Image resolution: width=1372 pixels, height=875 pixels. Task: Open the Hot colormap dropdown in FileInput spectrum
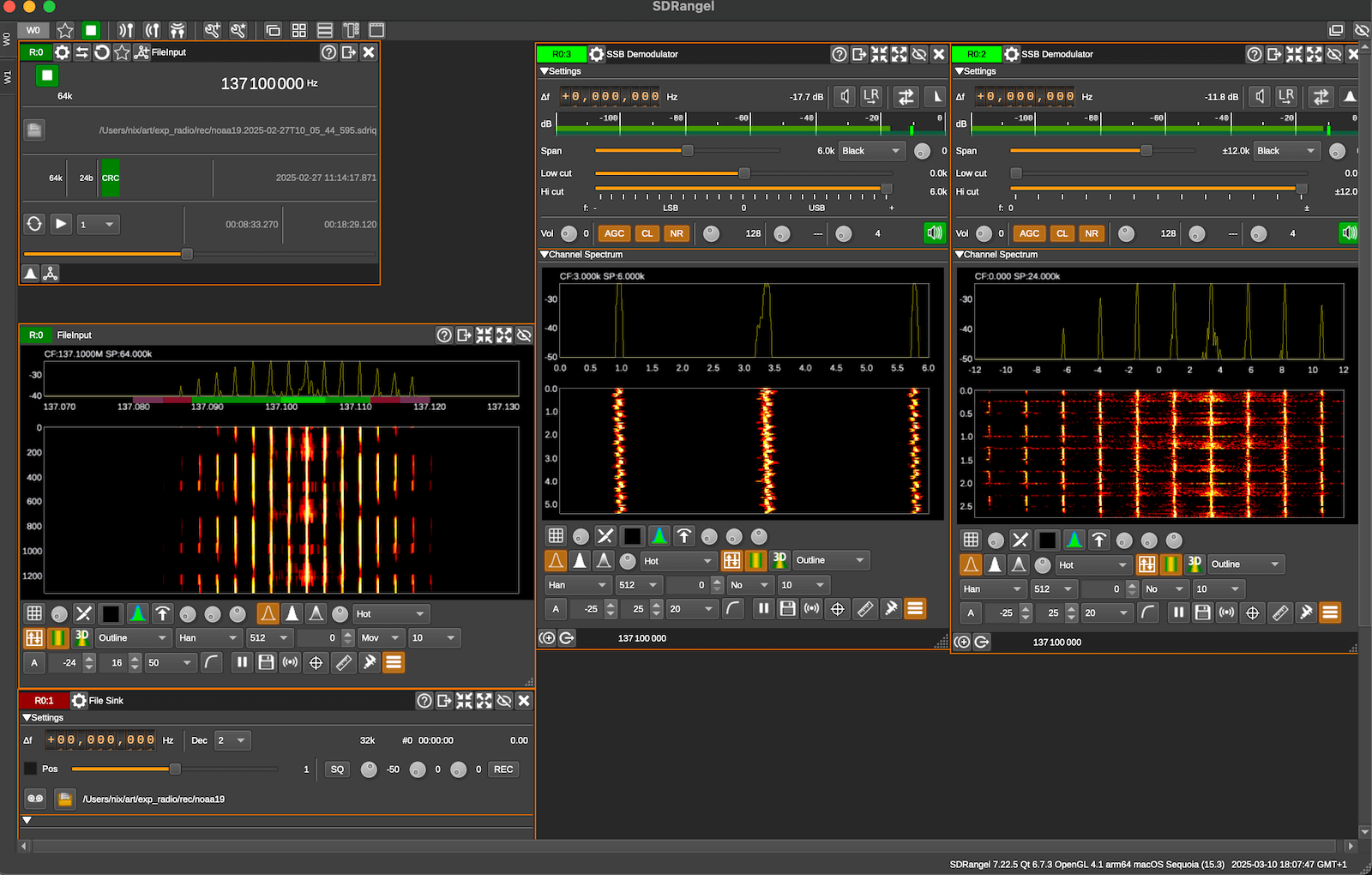391,614
